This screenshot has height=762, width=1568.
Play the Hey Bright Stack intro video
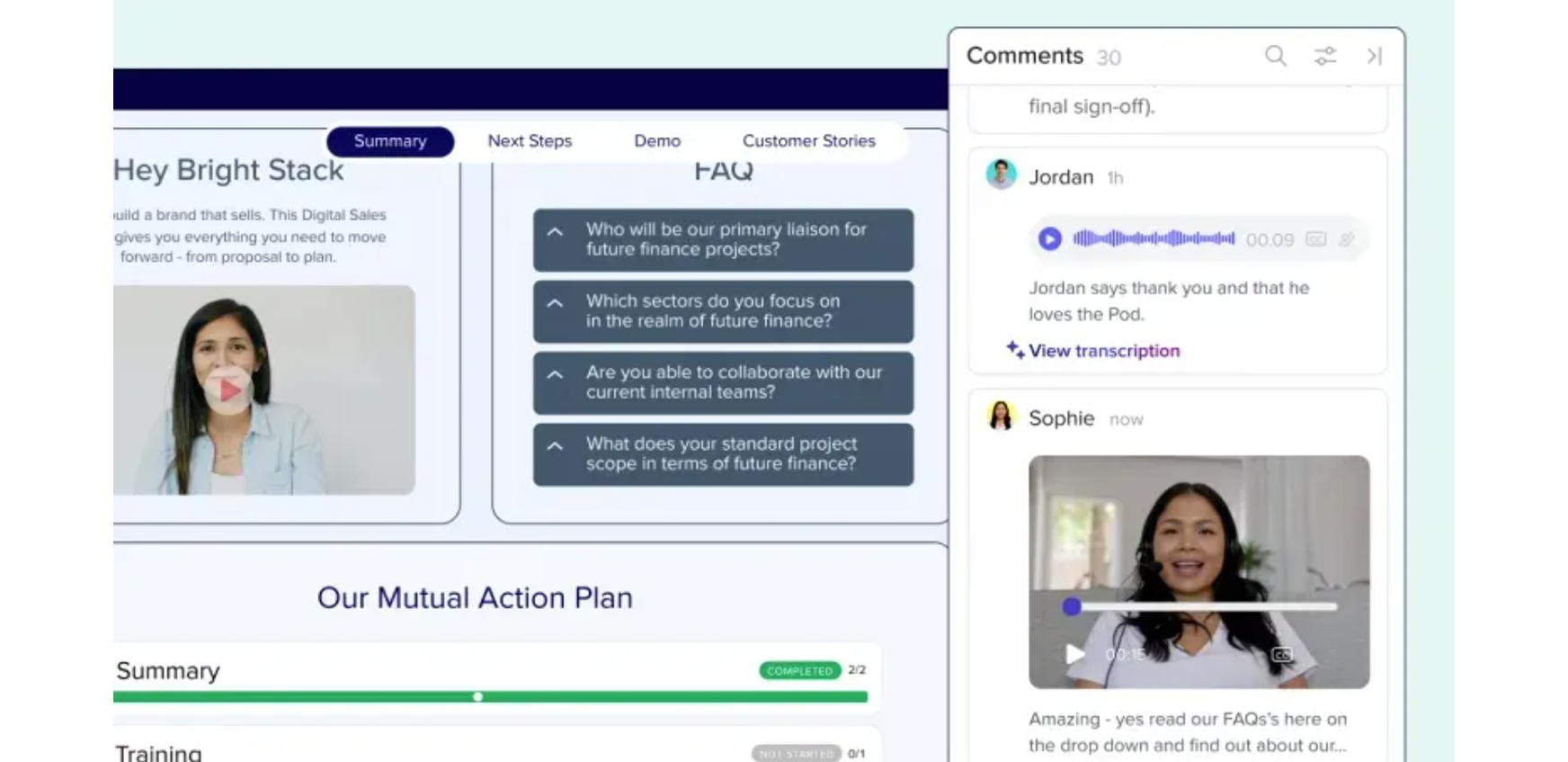point(227,390)
